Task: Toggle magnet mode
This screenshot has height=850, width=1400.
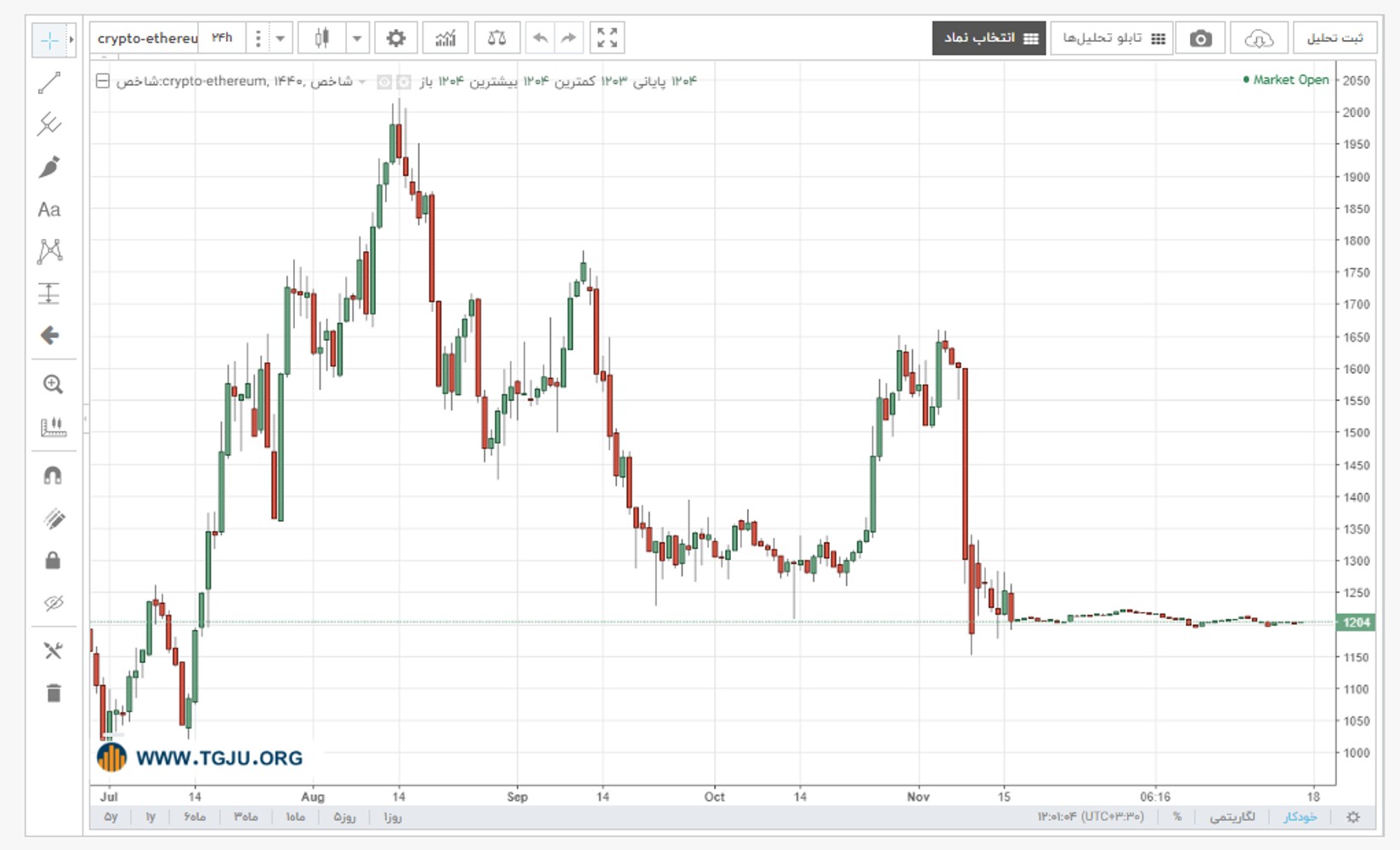Action: pos(53,476)
